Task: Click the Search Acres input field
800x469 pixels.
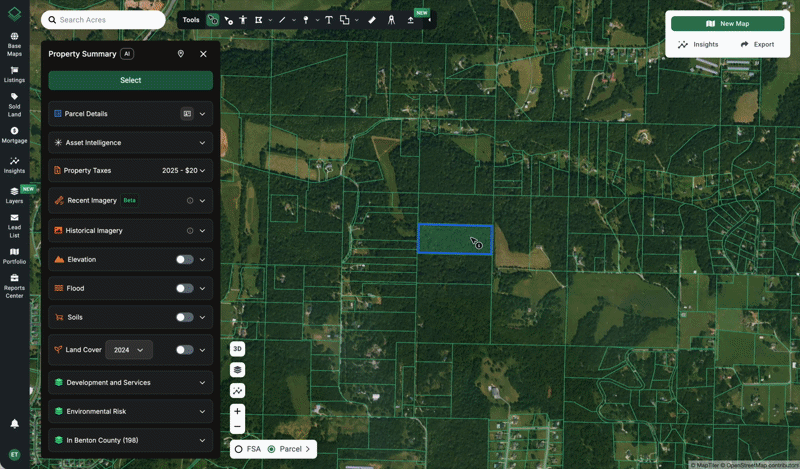Action: [x=105, y=20]
